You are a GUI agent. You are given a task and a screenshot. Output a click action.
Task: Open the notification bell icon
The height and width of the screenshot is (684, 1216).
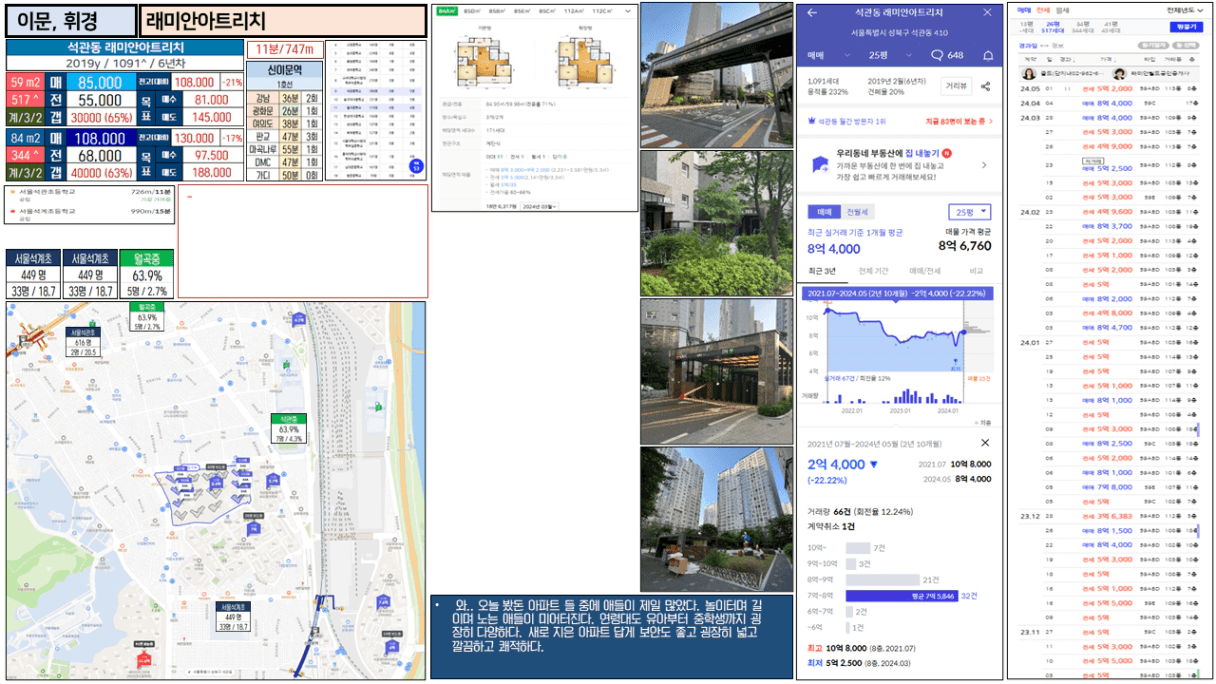click(x=988, y=55)
